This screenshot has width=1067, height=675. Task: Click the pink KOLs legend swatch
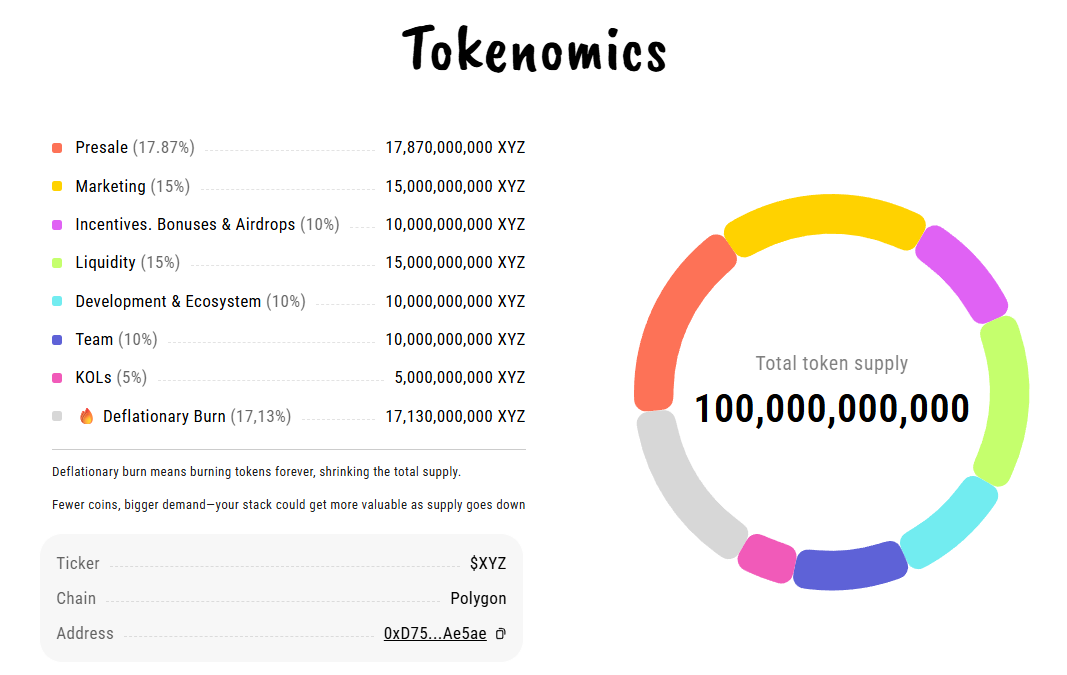(56, 377)
